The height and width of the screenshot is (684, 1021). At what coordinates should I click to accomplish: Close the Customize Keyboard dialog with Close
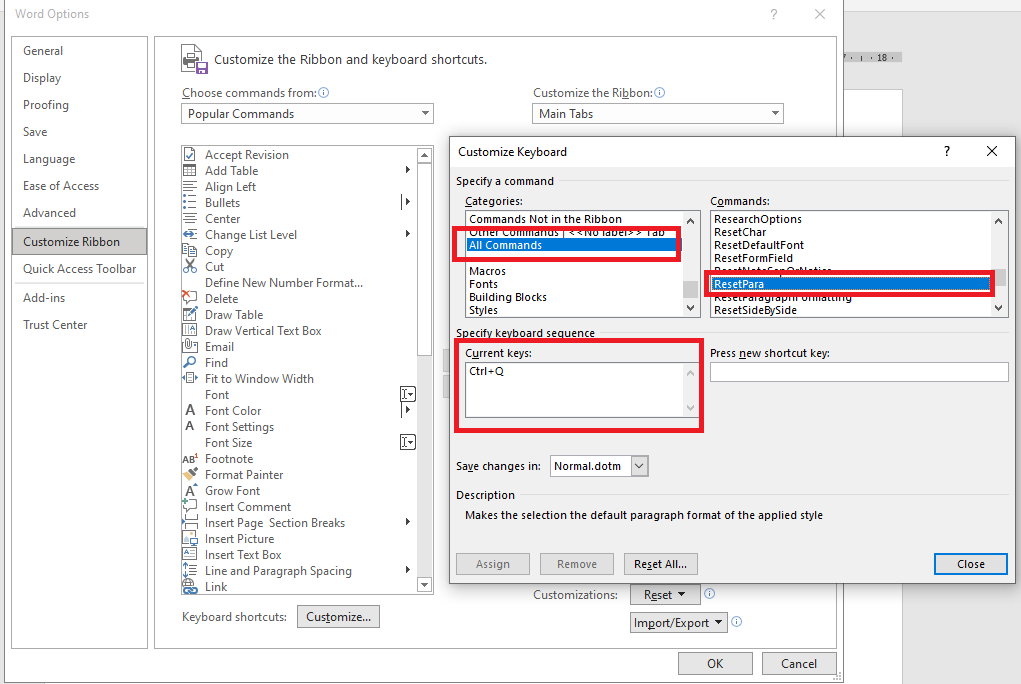point(971,564)
